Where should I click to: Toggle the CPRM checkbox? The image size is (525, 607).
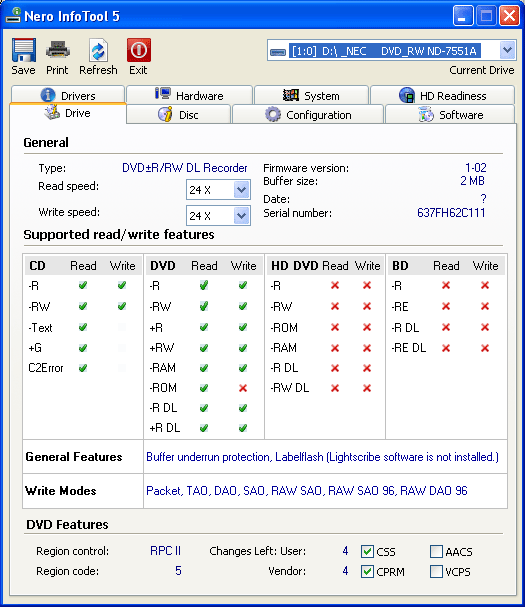[367, 571]
